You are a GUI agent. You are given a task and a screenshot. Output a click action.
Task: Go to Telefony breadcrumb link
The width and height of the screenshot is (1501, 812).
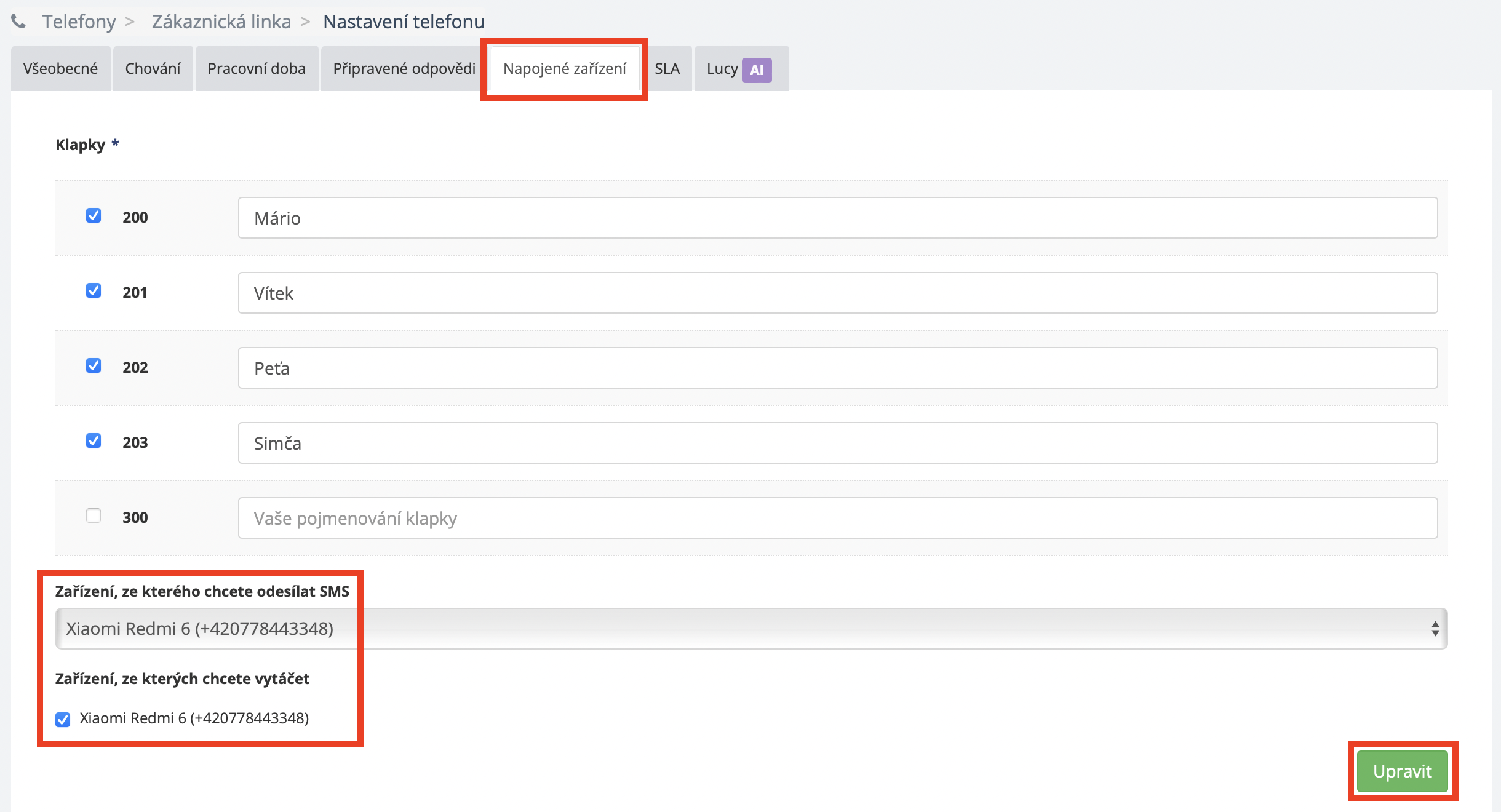[79, 22]
